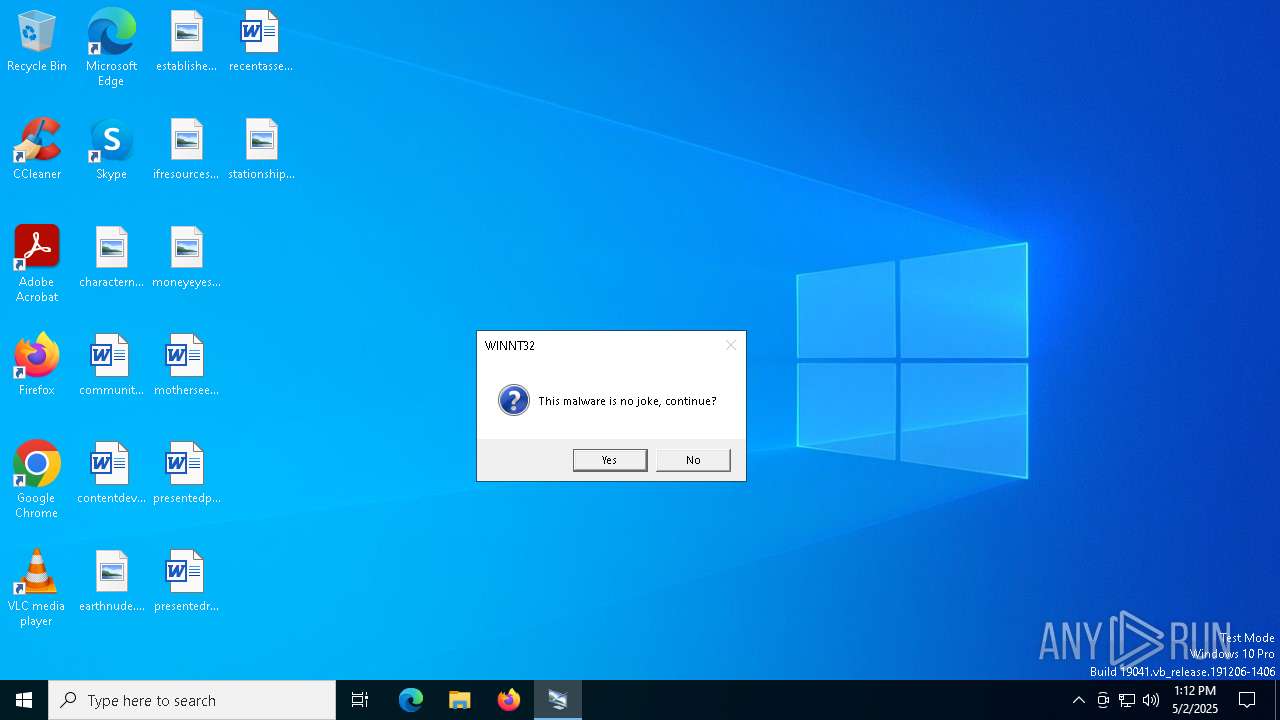Viewport: 1280px width, 720px height.
Task: Select the earthnude... image file
Action: (x=111, y=582)
